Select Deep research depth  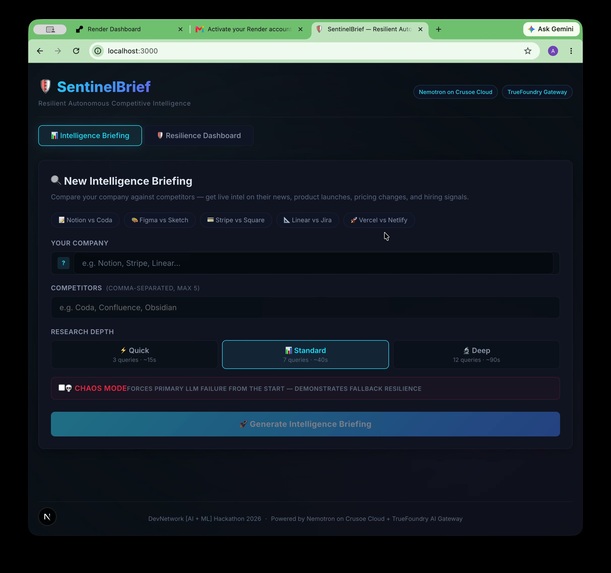coord(476,354)
